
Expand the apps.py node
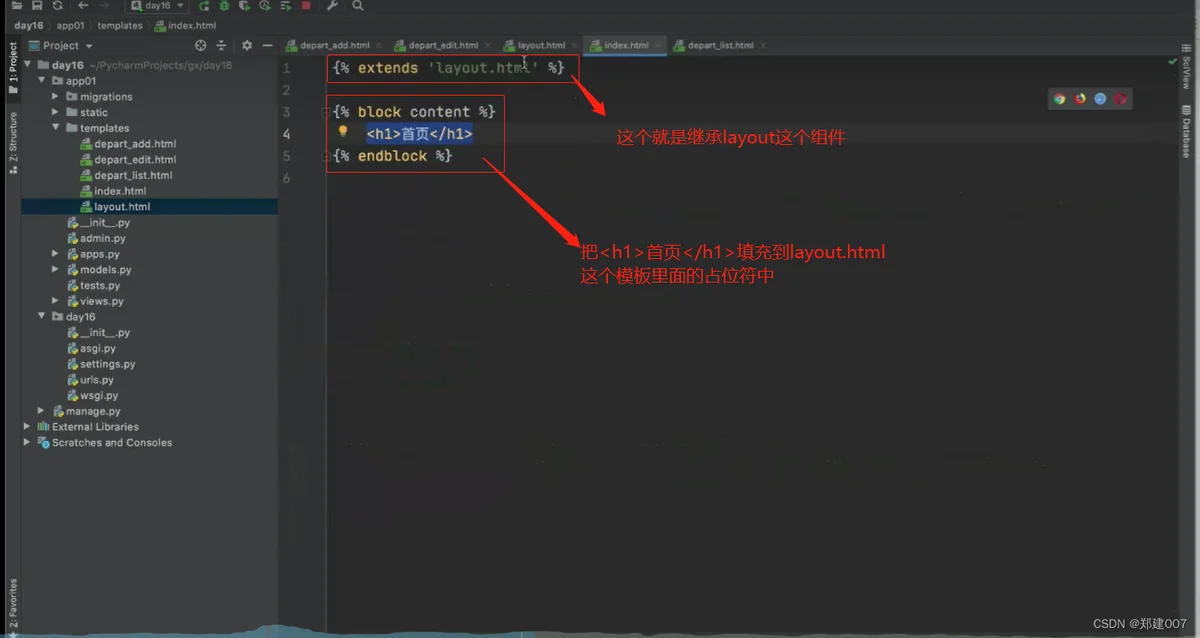(x=56, y=254)
